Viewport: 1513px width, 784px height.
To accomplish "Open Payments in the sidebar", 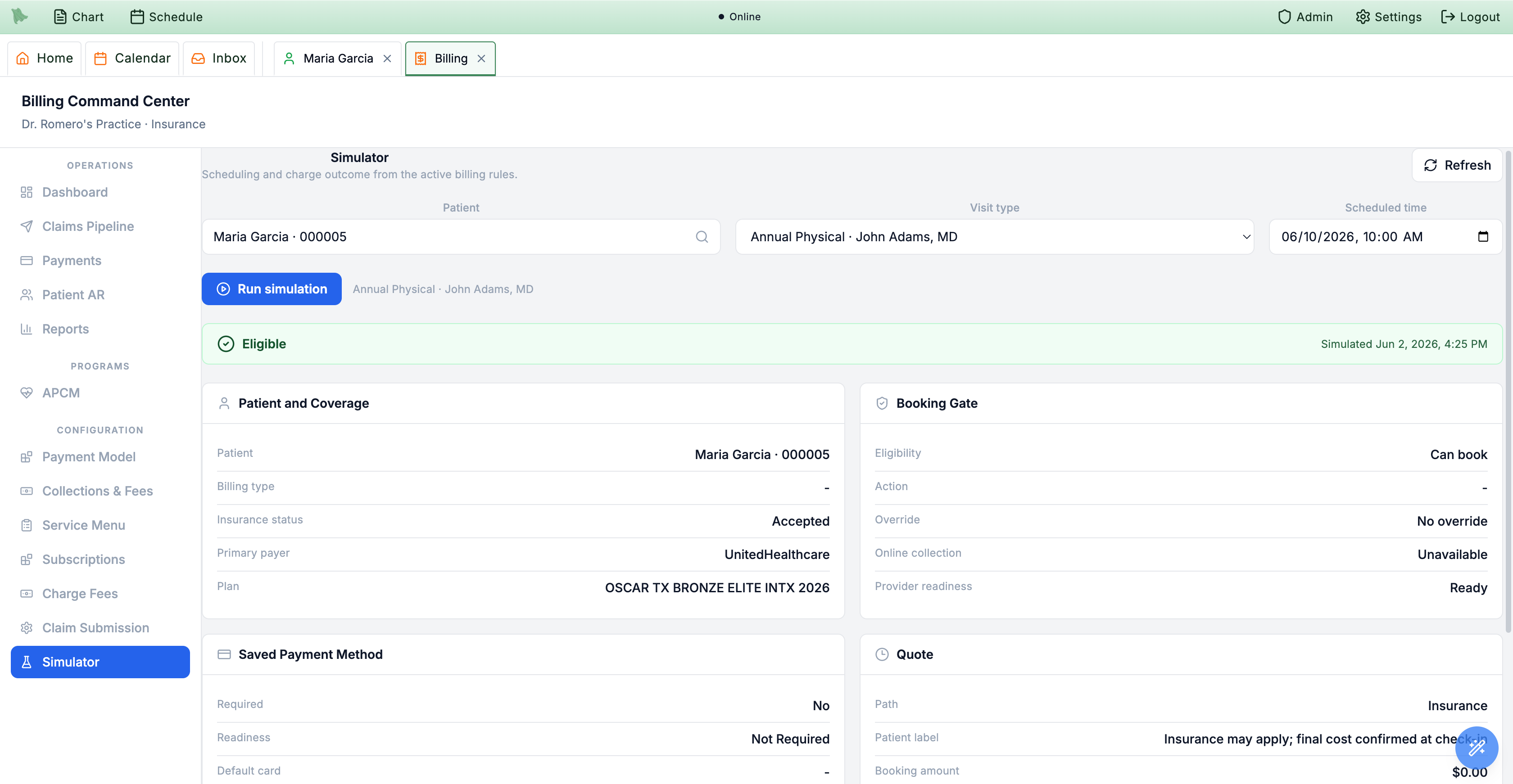I will (x=100, y=260).
